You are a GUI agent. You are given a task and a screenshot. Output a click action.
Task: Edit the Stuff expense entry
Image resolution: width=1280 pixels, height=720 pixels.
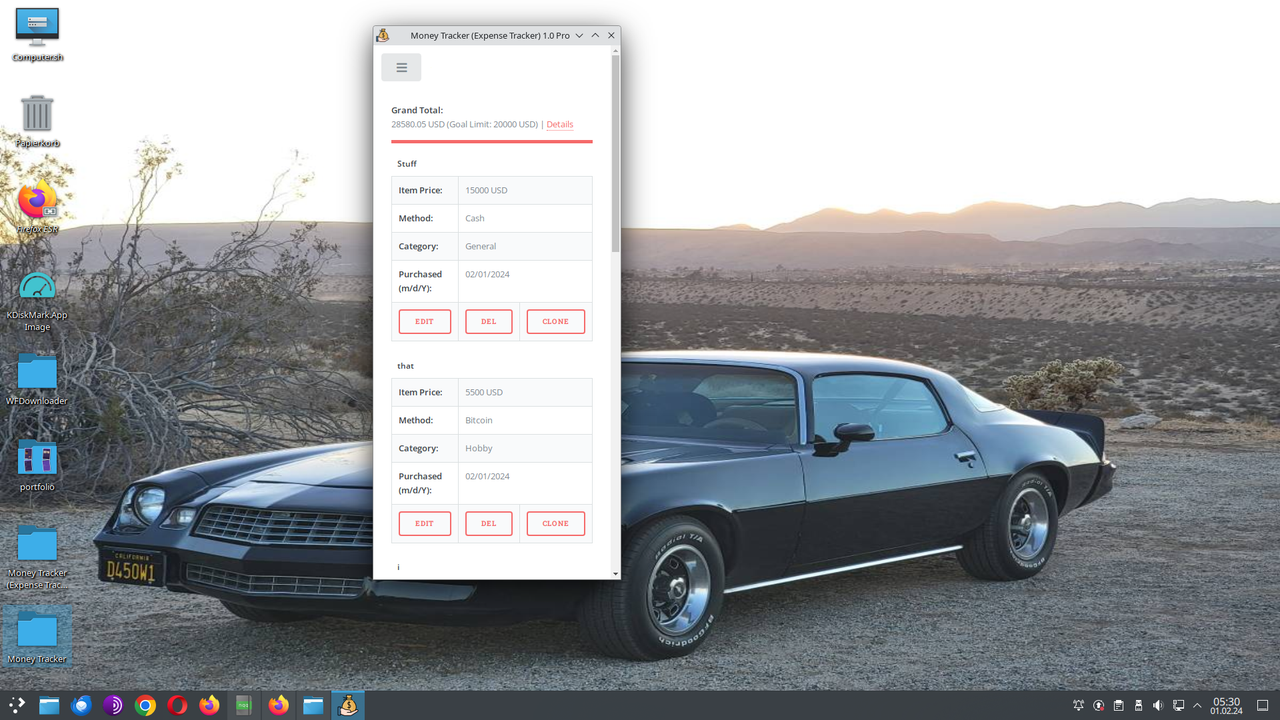pos(425,321)
